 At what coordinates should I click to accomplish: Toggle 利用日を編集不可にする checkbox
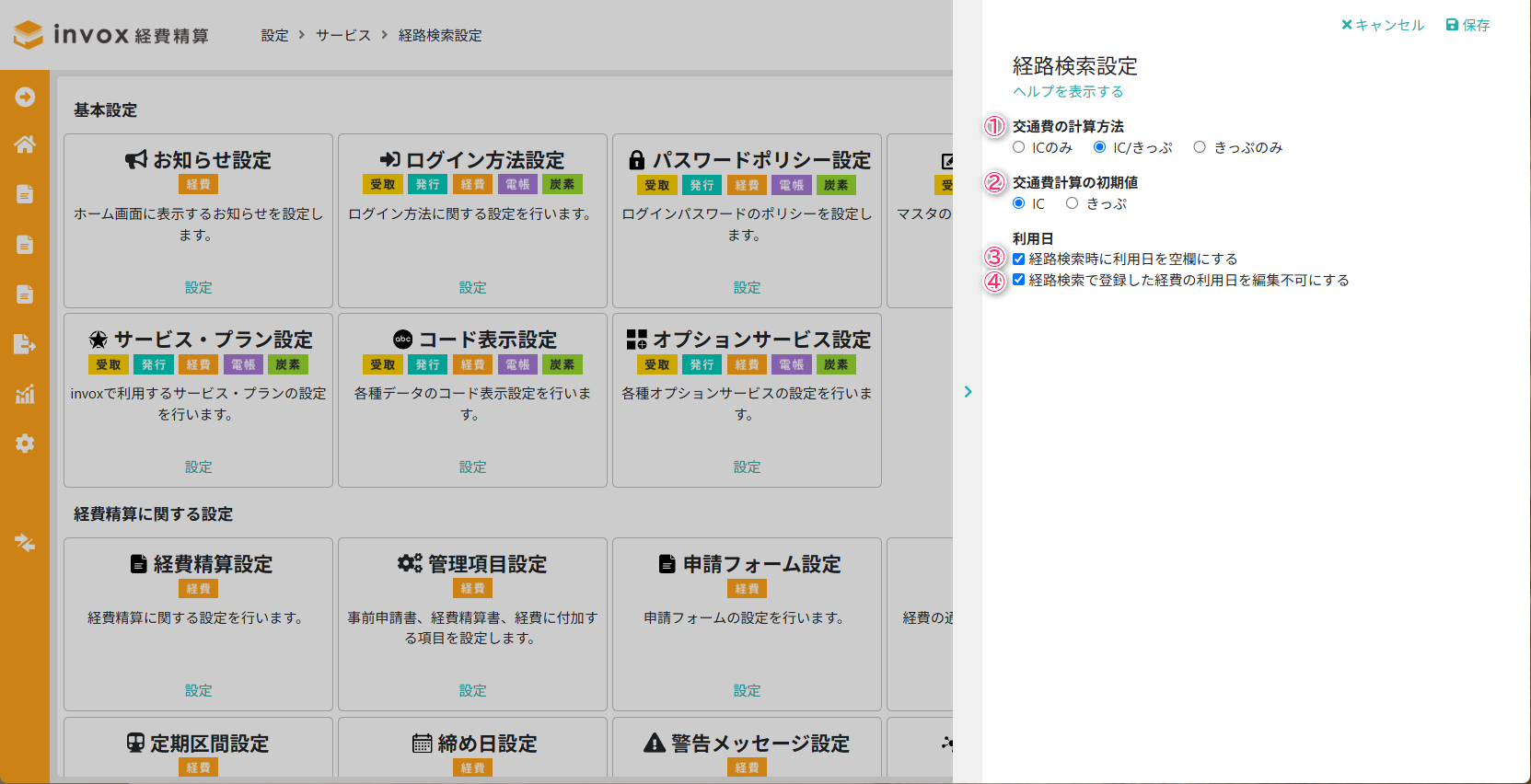point(1018,280)
